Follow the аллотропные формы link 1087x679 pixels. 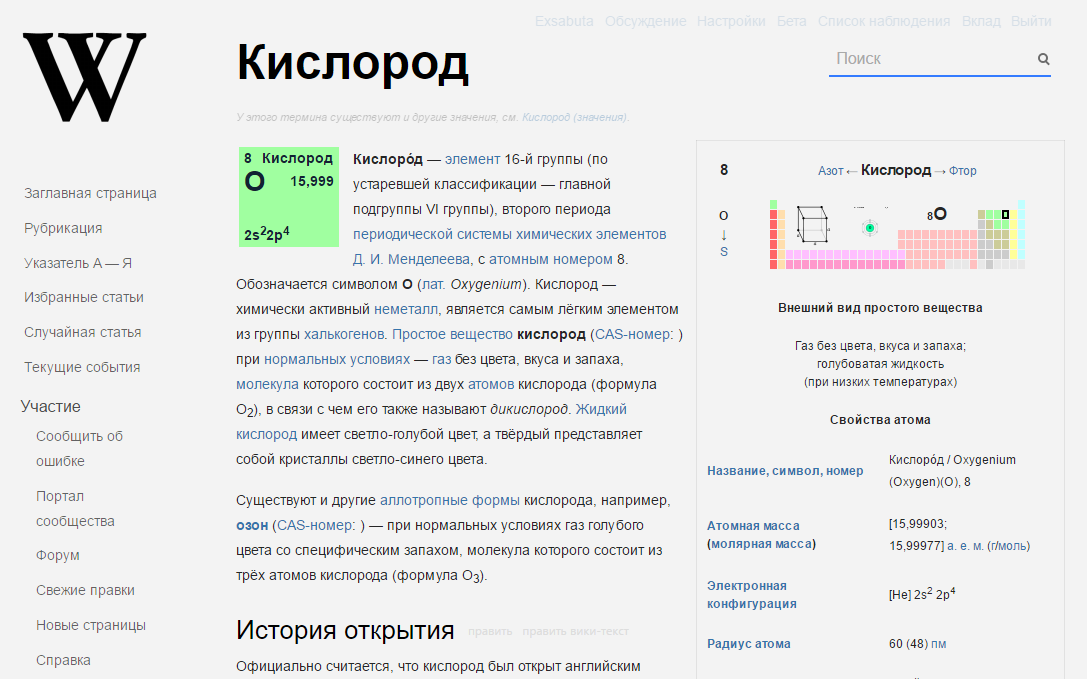pos(450,500)
